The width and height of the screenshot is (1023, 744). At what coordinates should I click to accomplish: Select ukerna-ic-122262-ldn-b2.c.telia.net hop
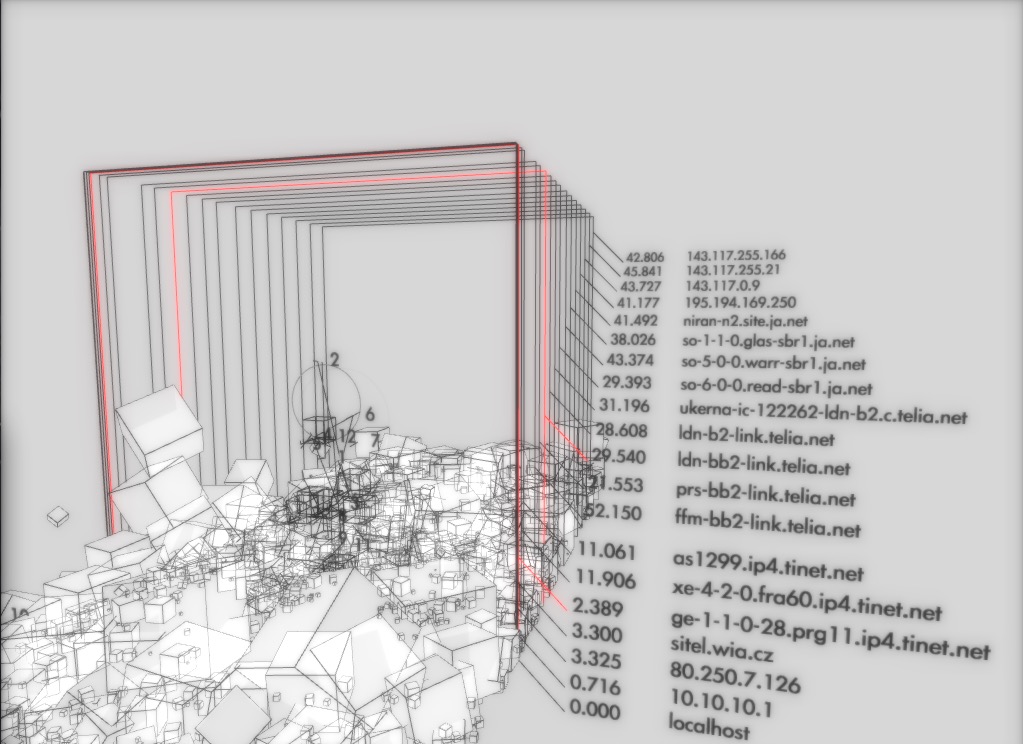point(823,413)
